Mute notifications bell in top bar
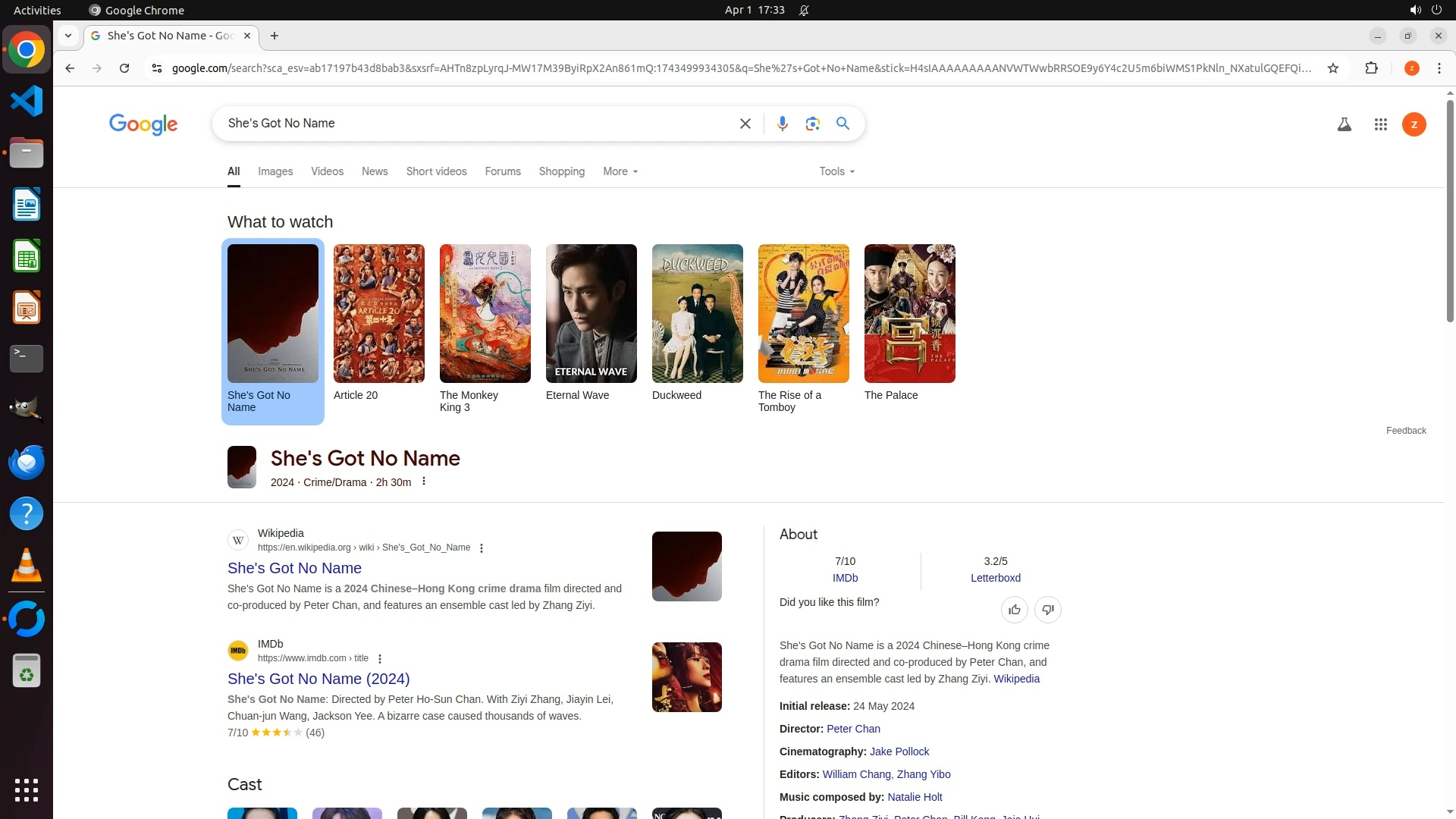The image size is (1456, 819). (804, 11)
